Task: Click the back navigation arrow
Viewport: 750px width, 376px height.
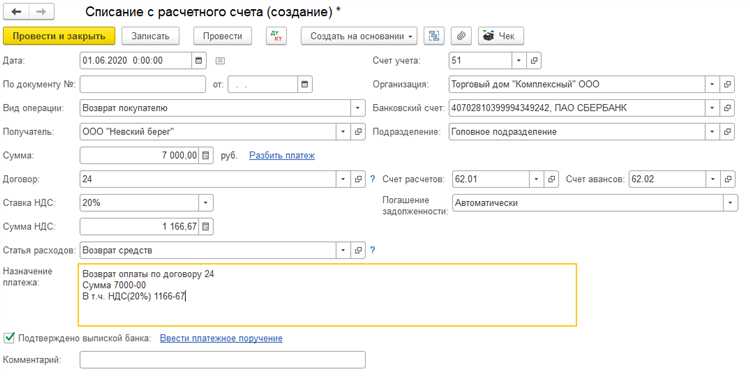Action: pos(16,12)
